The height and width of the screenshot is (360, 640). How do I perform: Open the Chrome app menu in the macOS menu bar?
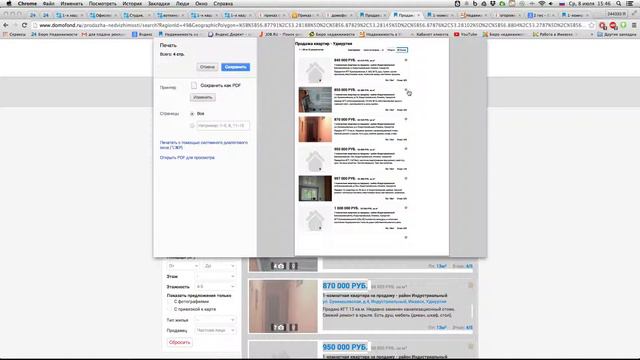point(27,3)
